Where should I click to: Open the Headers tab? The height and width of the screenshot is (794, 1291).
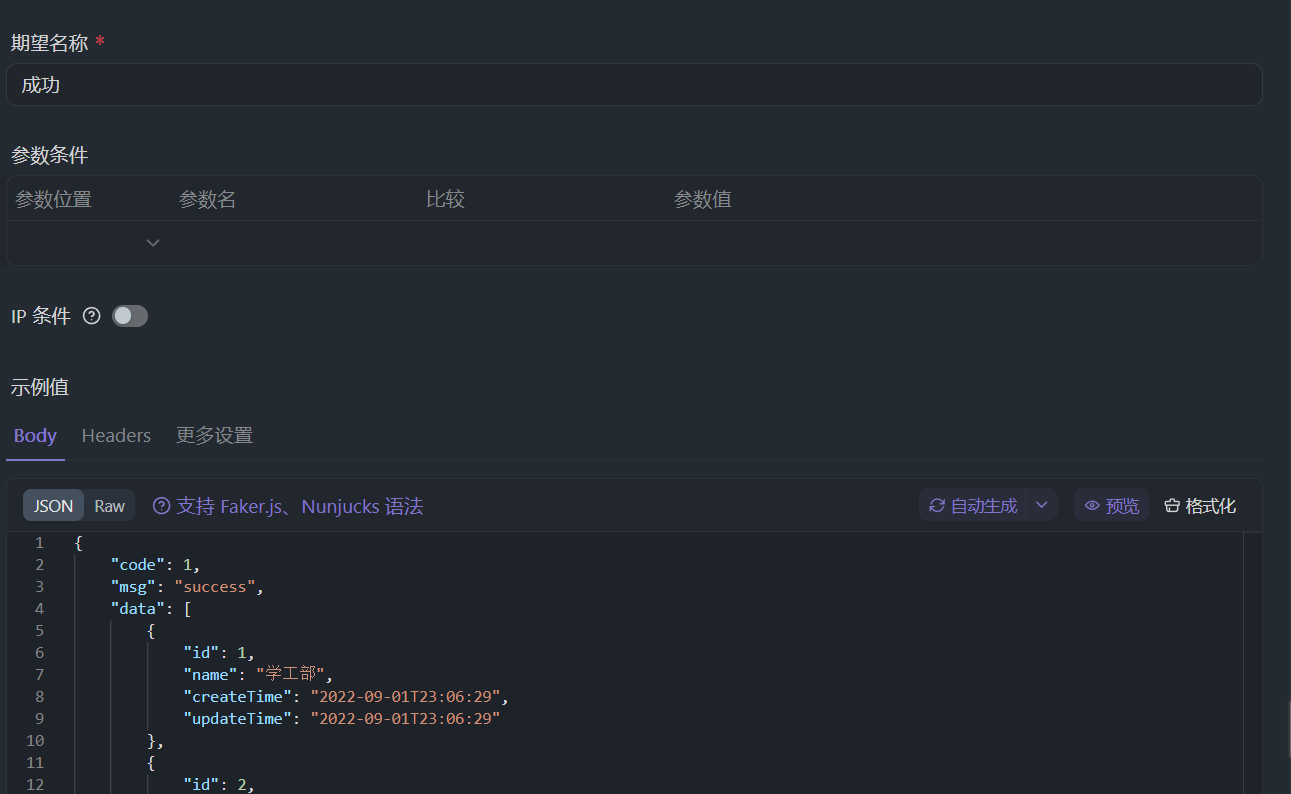click(x=116, y=436)
